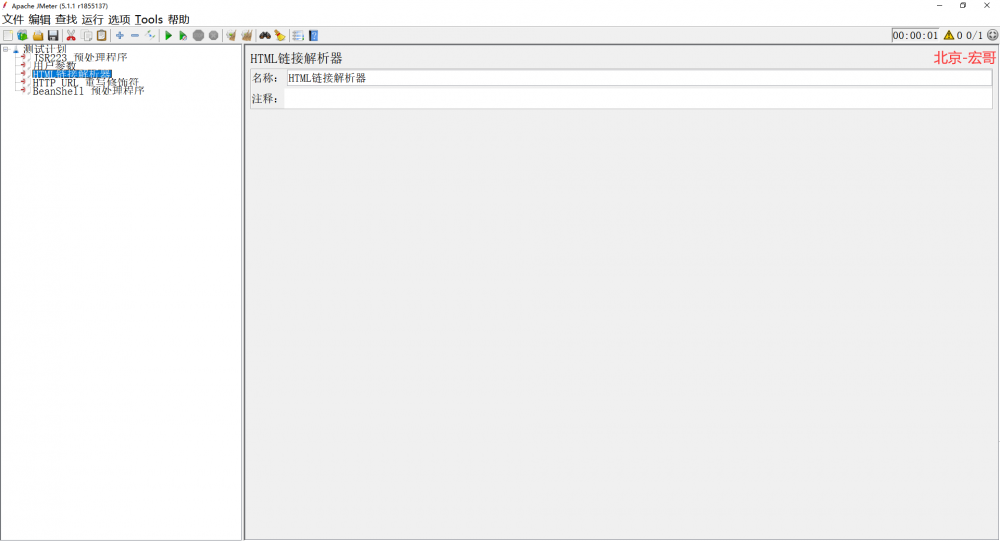This screenshot has width=1000, height=541.
Task: Click the 0/1 thread count text
Action: 974,36
